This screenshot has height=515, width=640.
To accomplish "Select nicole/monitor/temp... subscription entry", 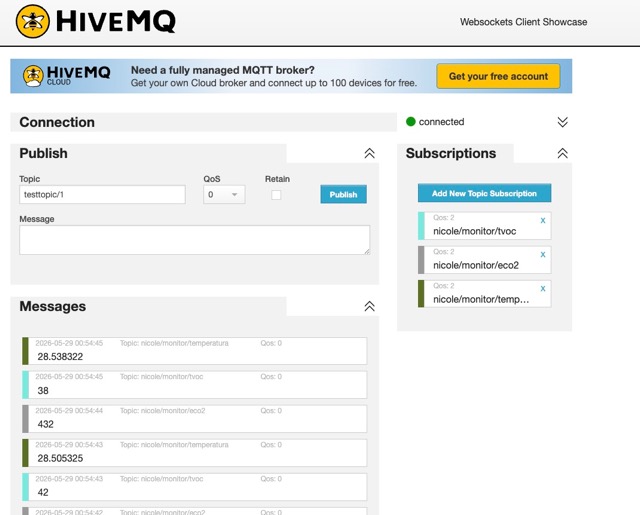I will click(x=484, y=294).
